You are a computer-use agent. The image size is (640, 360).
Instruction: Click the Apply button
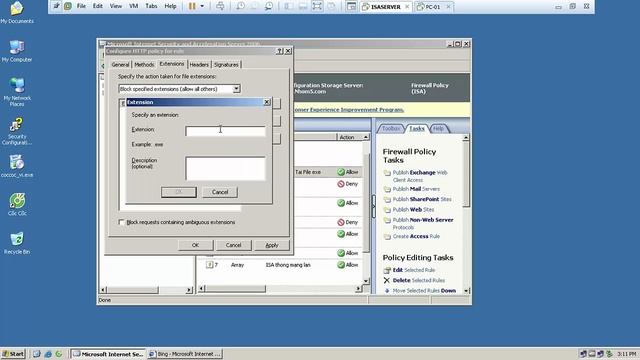[272, 245]
